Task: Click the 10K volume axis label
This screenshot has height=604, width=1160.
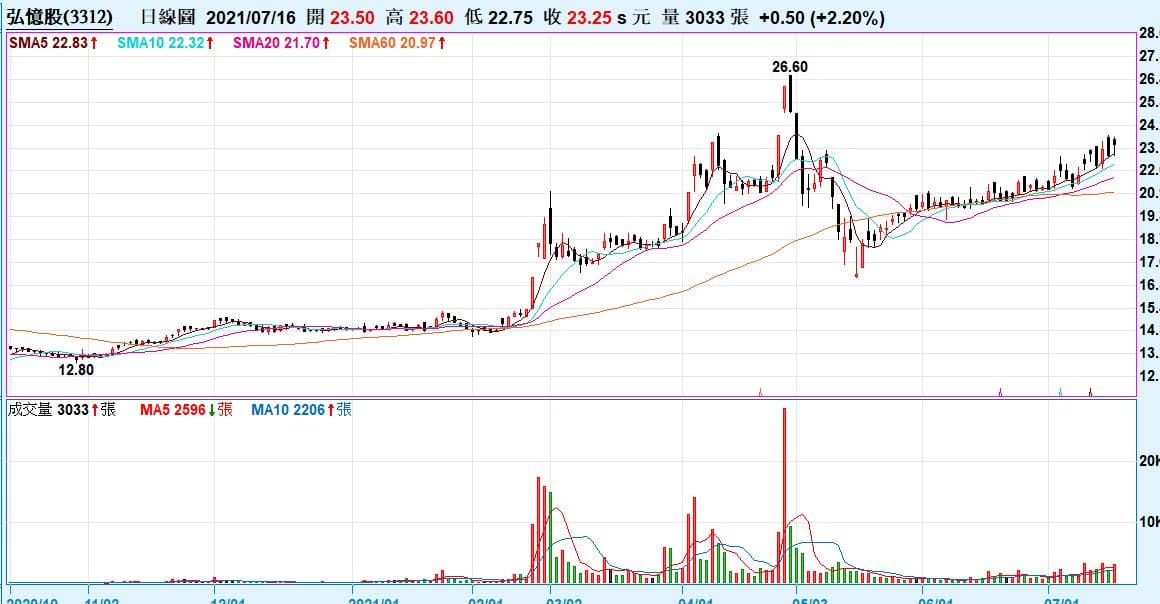Action: click(1149, 522)
